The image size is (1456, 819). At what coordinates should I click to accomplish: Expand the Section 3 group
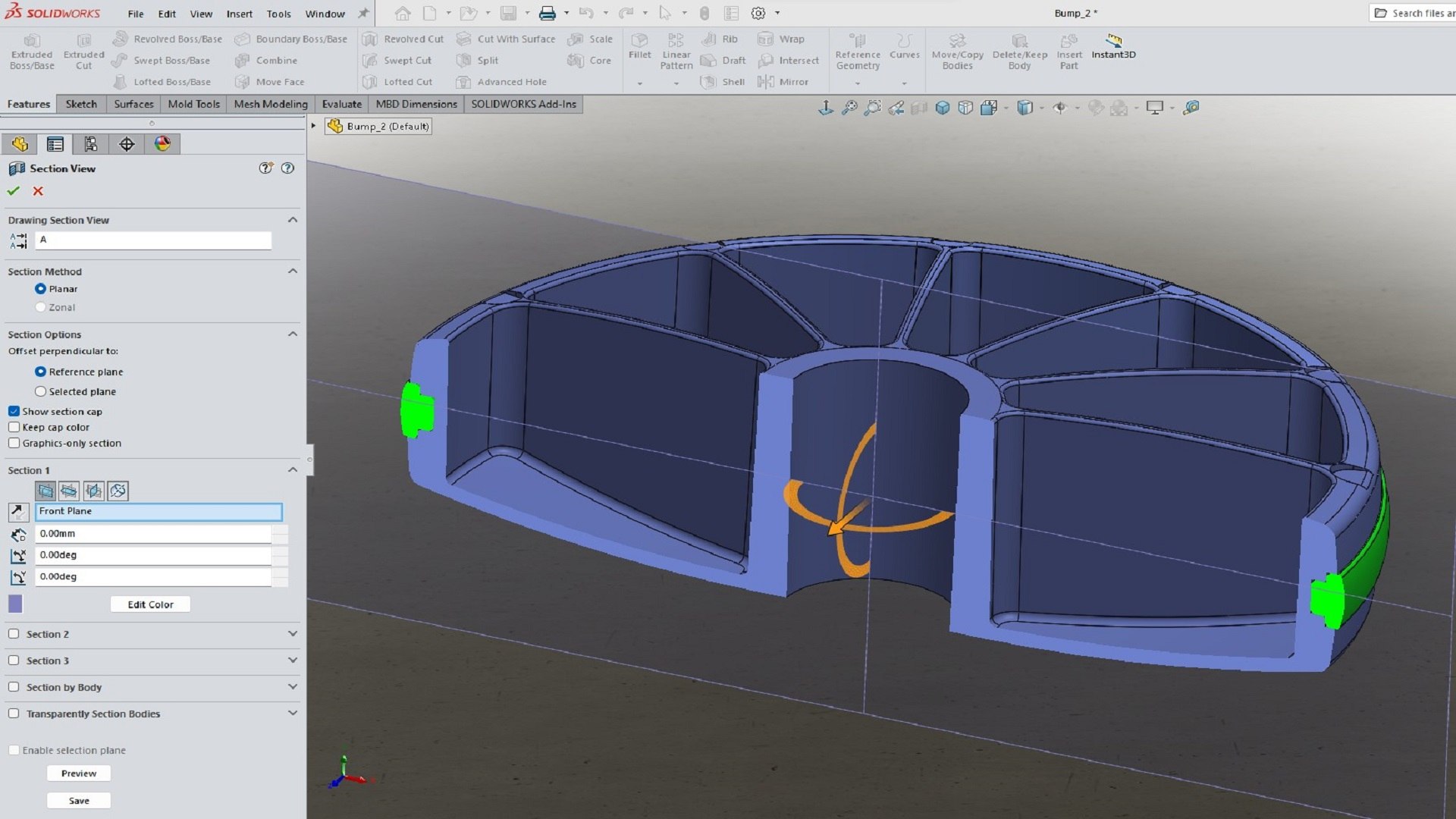point(293,661)
